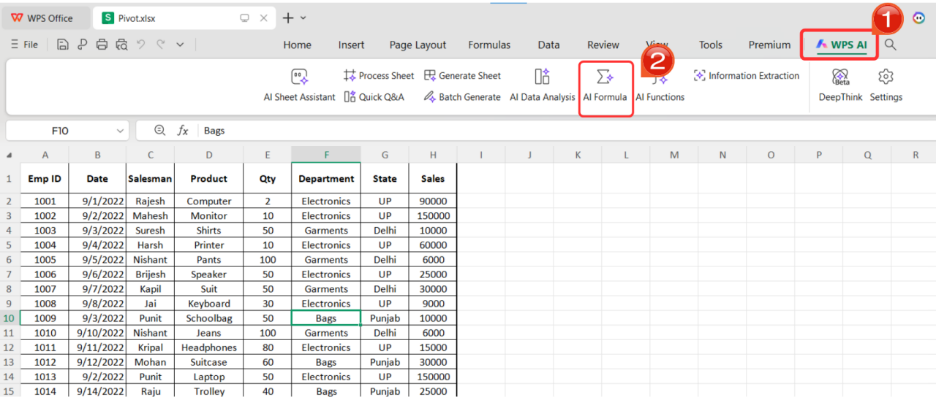Open Print Preview icon
936x400 pixels.
(x=122, y=44)
